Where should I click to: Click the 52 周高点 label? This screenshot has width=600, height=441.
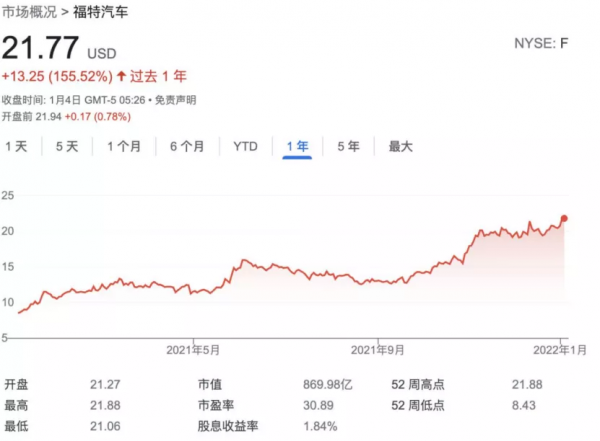pyautogui.click(x=418, y=384)
